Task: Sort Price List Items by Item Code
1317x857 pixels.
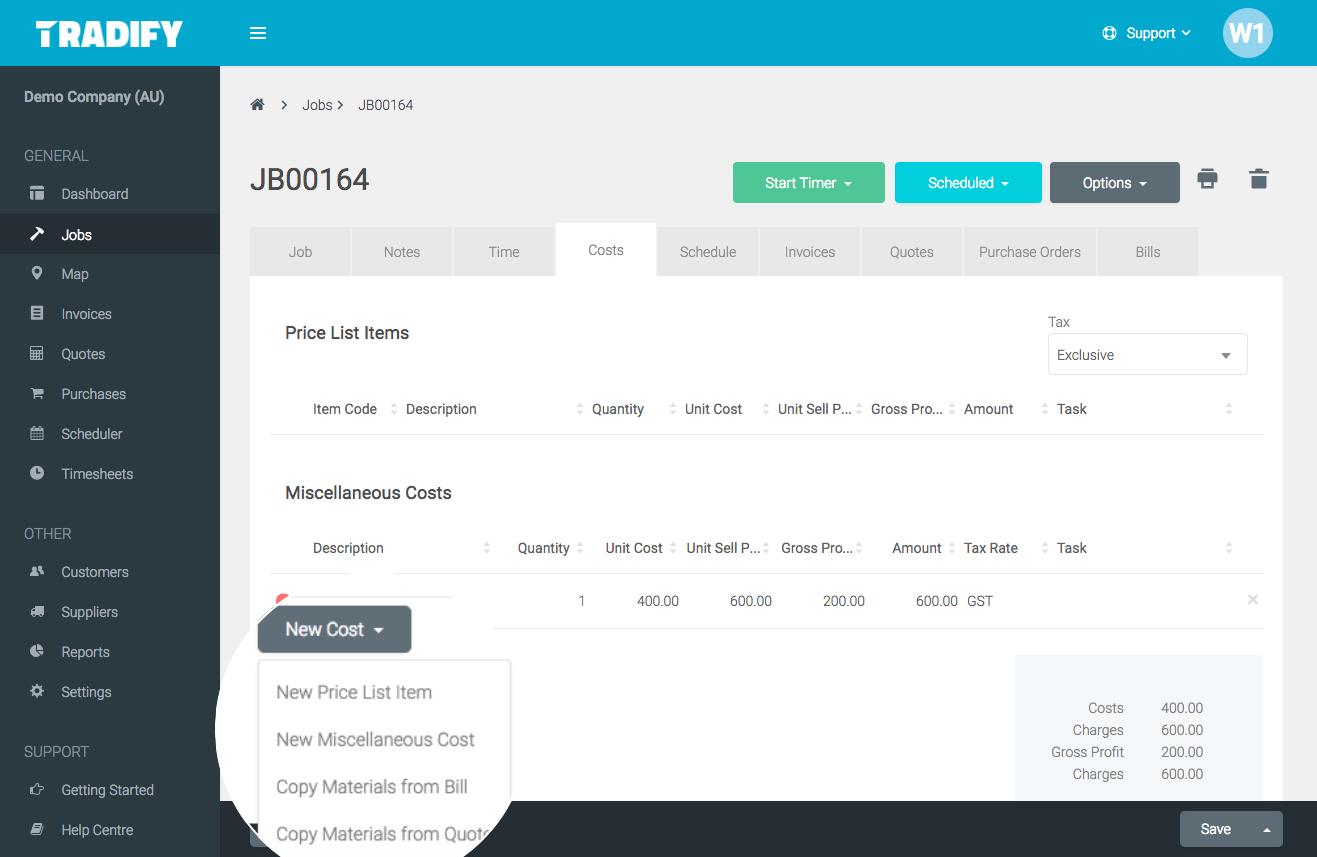Action: coord(345,409)
